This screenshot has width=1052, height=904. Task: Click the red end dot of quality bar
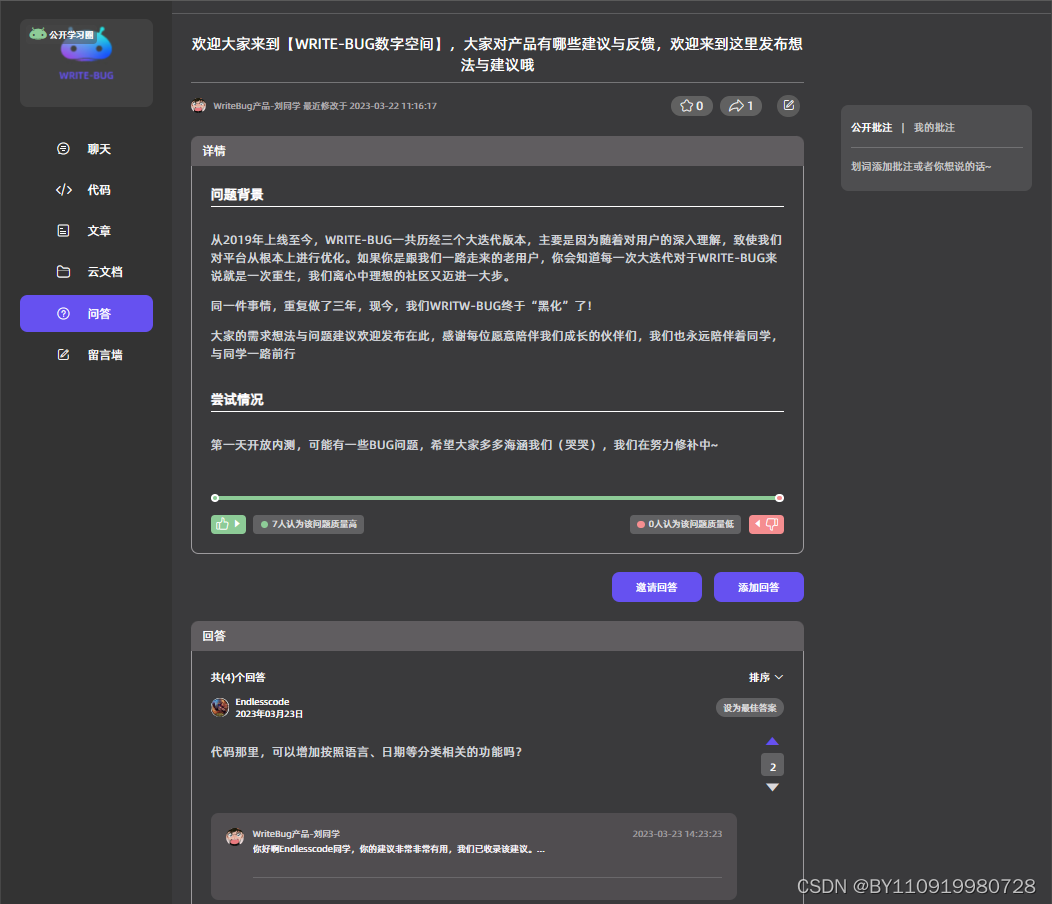780,498
